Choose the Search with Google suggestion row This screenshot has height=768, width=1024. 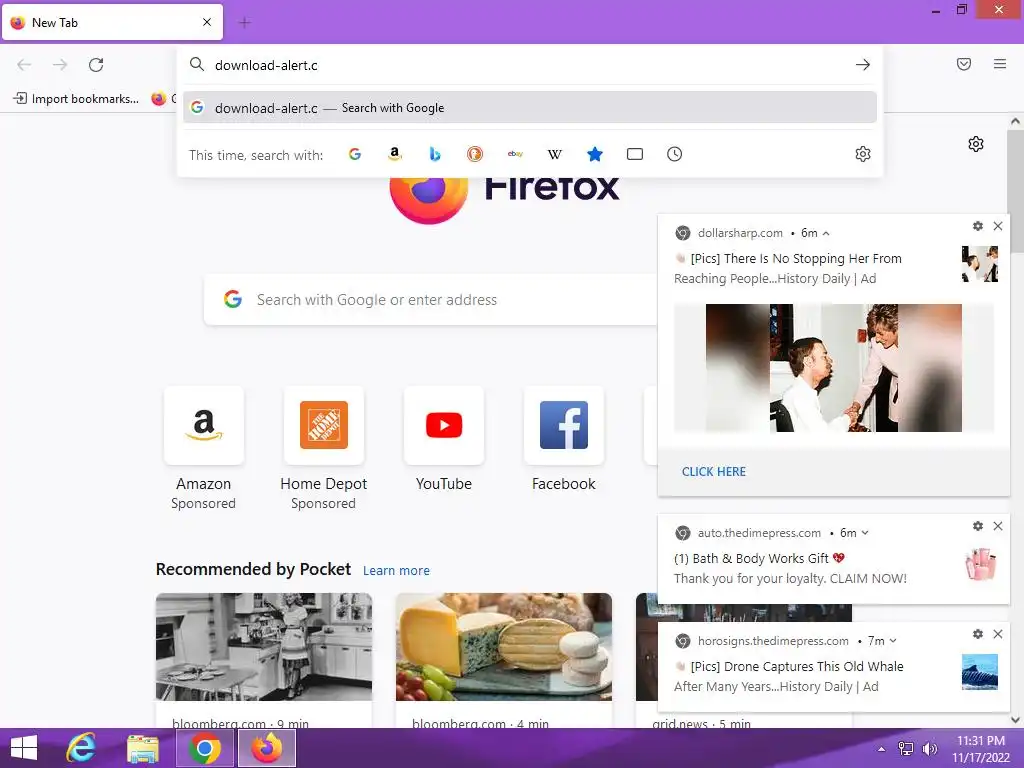pyautogui.click(x=530, y=108)
